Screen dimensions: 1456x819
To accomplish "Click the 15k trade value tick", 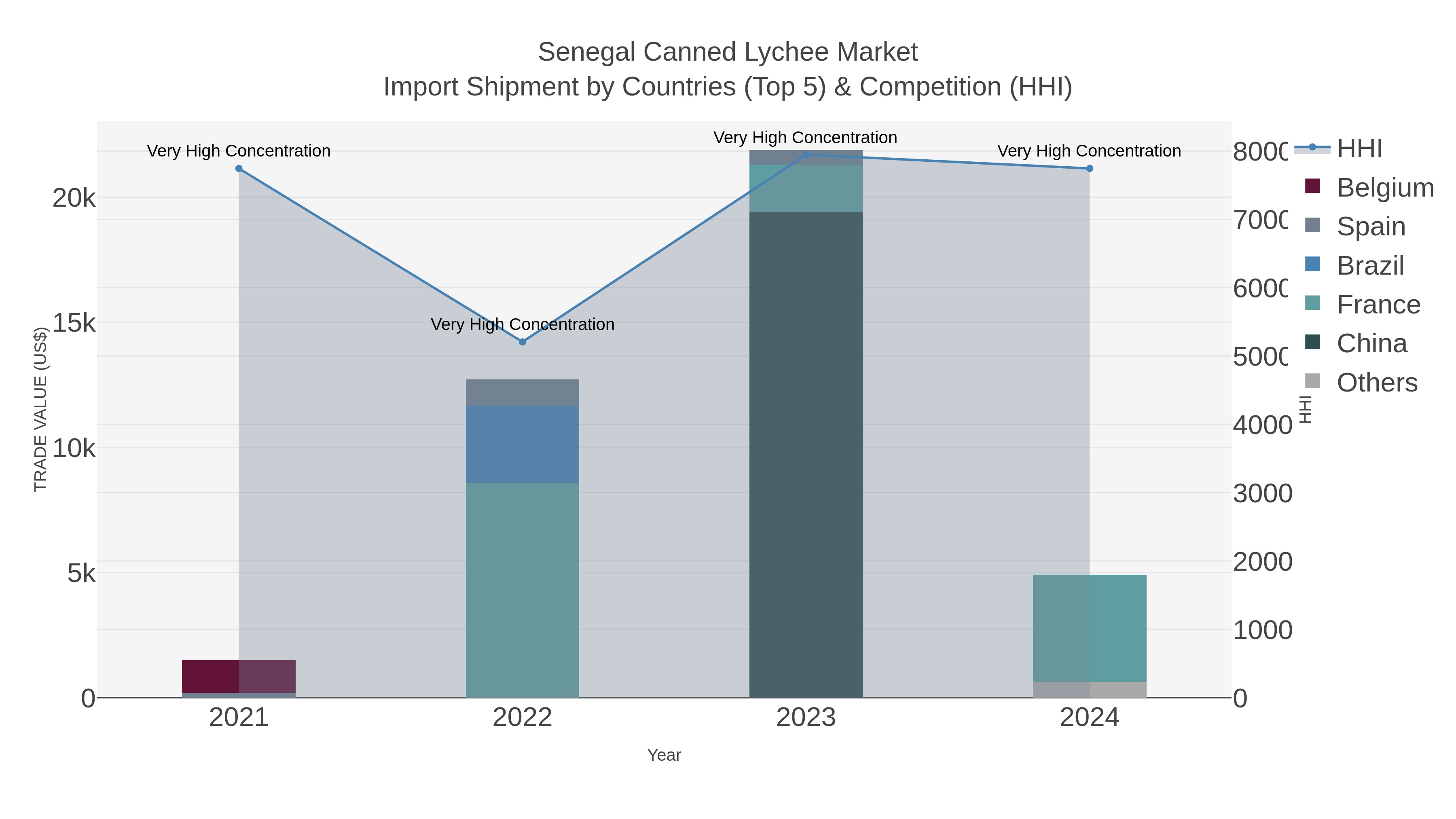I will pos(74,323).
